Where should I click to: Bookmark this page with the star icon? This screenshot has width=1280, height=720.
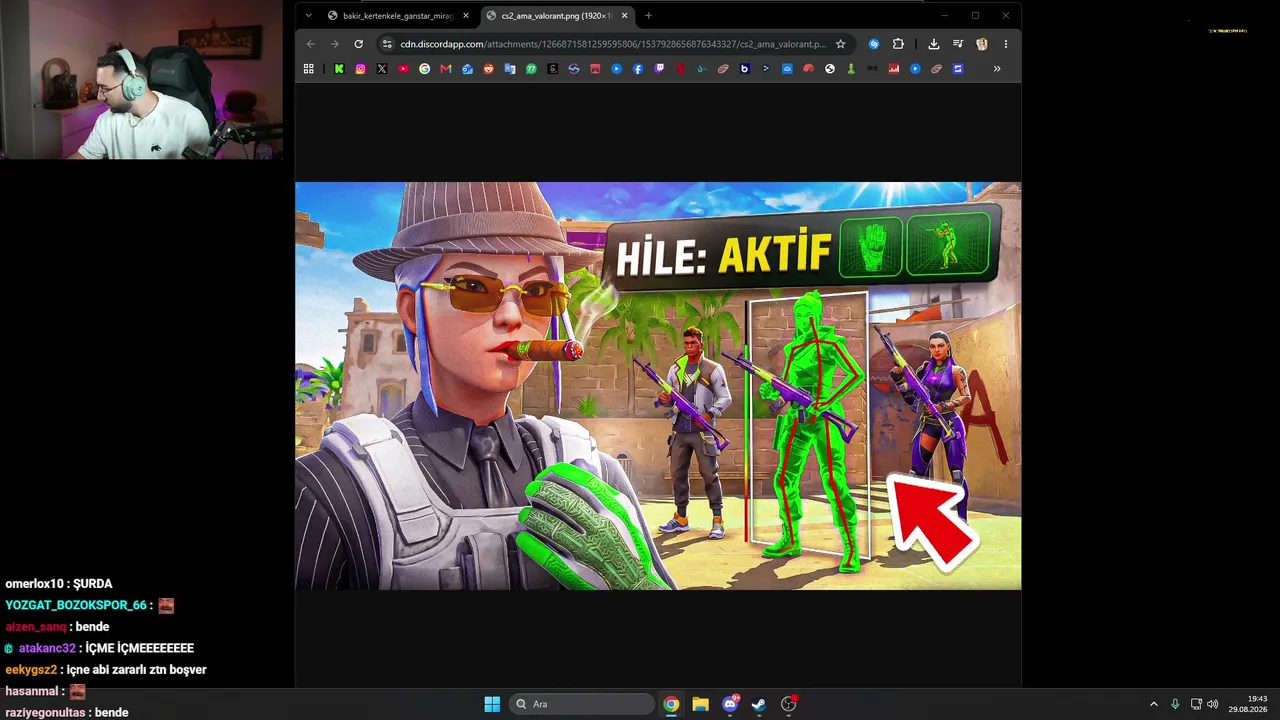click(x=840, y=44)
